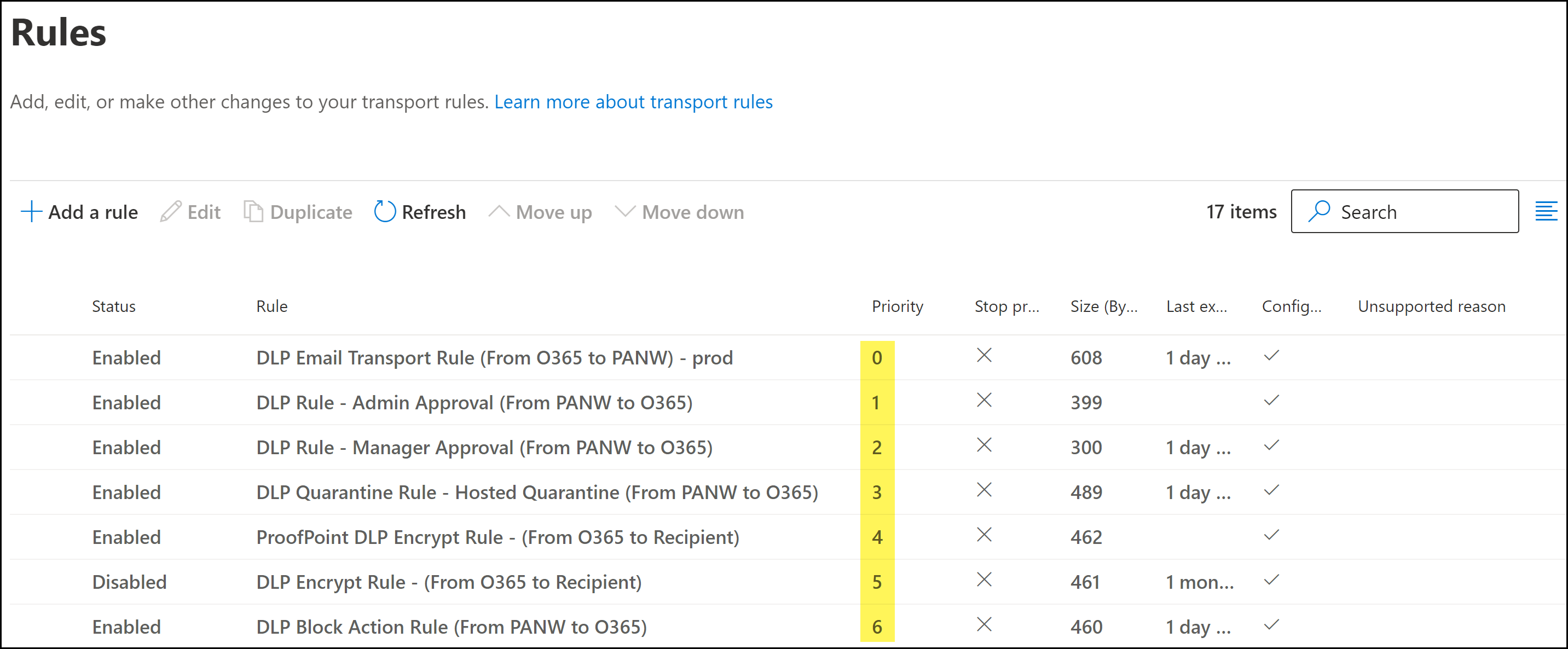Click the search magnifier icon

point(1319,211)
